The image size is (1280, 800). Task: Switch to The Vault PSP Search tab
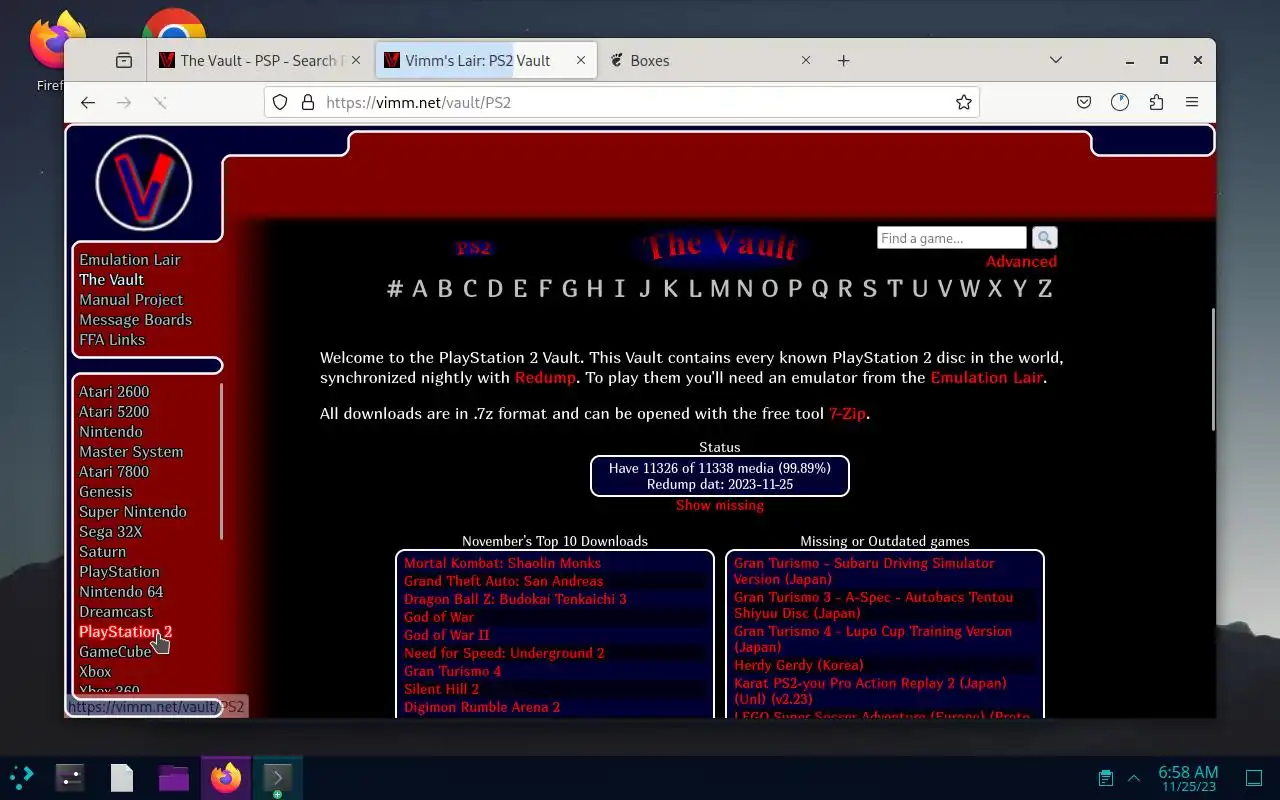point(258,61)
